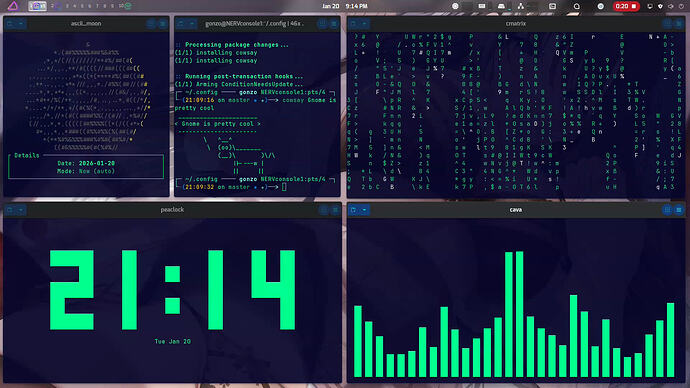The width and height of the screenshot is (690, 388).
Task: Open split-layout icon in gonzo@NERVconsole1 terminal
Action: pos(323,24)
